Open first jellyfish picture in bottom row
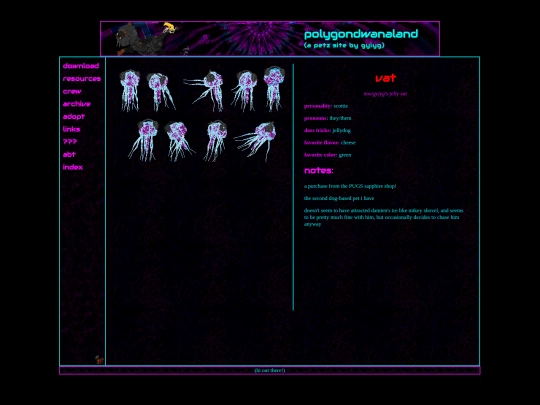This screenshot has width=540, height=405. point(143,140)
